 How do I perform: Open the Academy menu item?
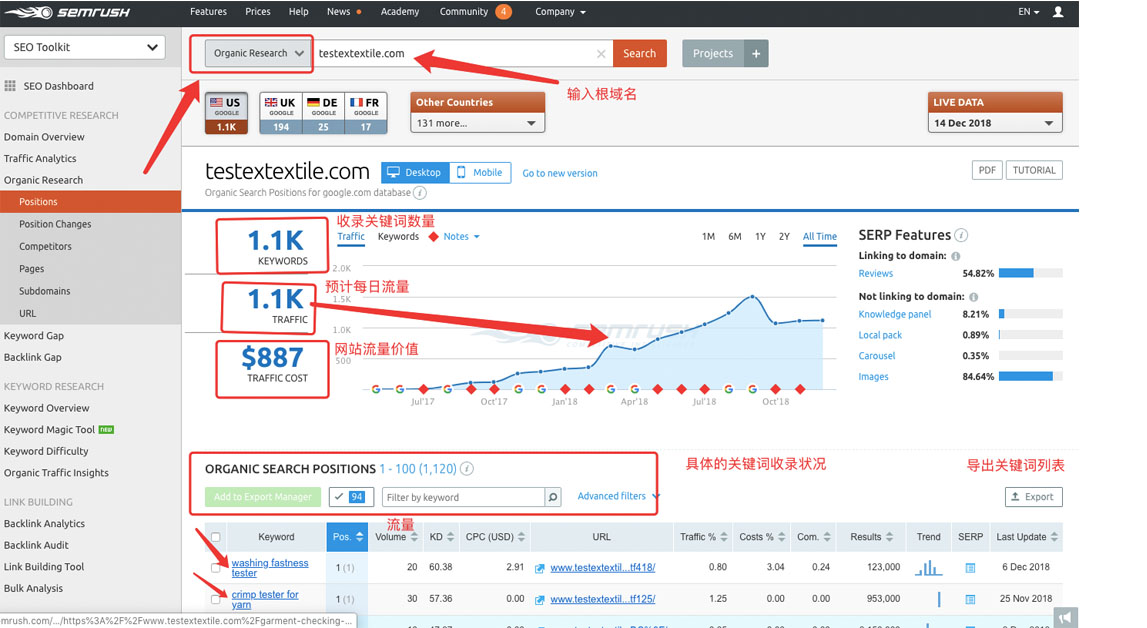[x=400, y=12]
